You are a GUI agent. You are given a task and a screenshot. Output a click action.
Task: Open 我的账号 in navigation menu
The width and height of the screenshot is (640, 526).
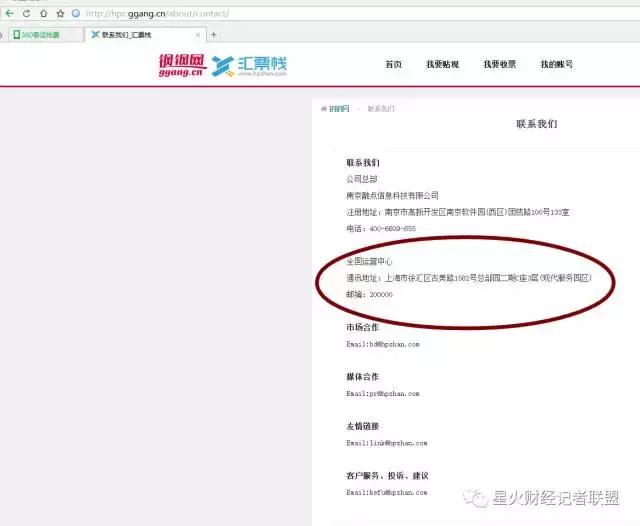coord(557,64)
